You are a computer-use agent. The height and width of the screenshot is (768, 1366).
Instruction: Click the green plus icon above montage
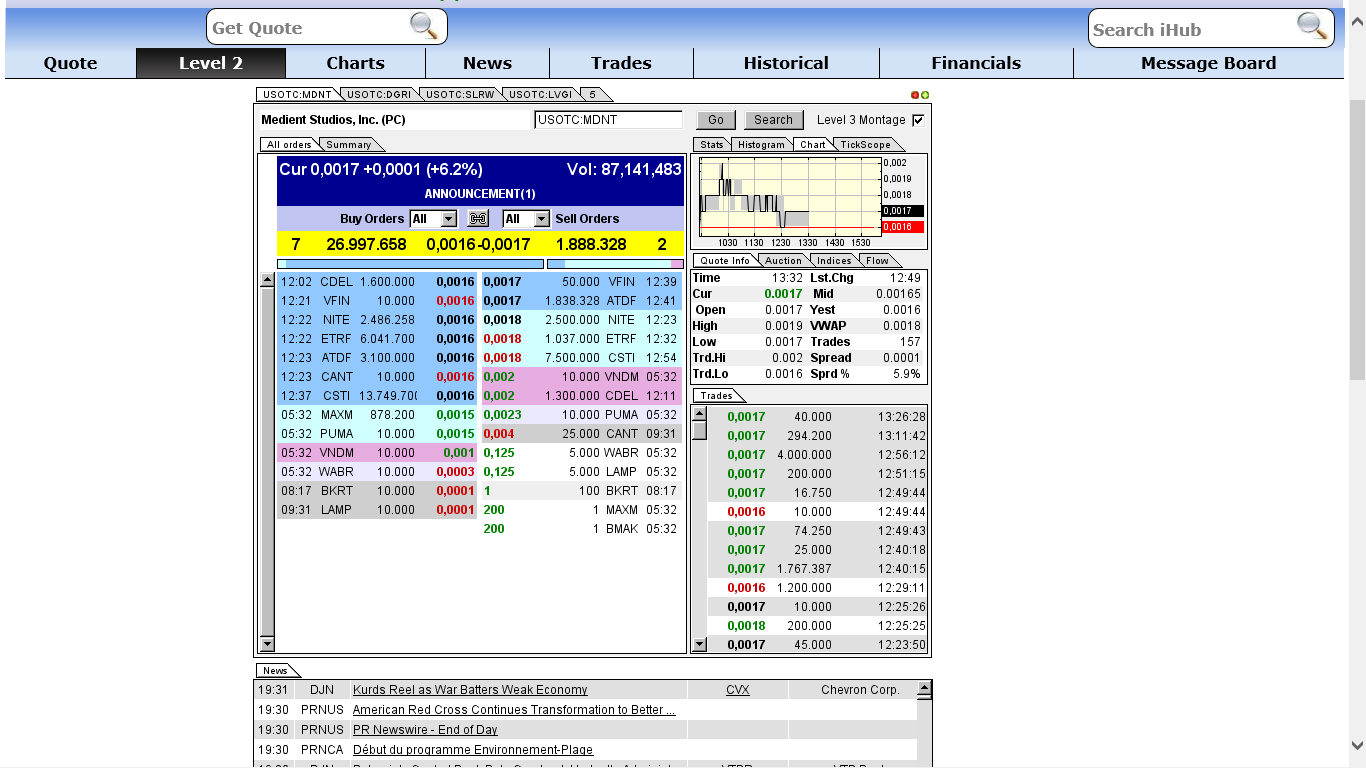(x=925, y=95)
